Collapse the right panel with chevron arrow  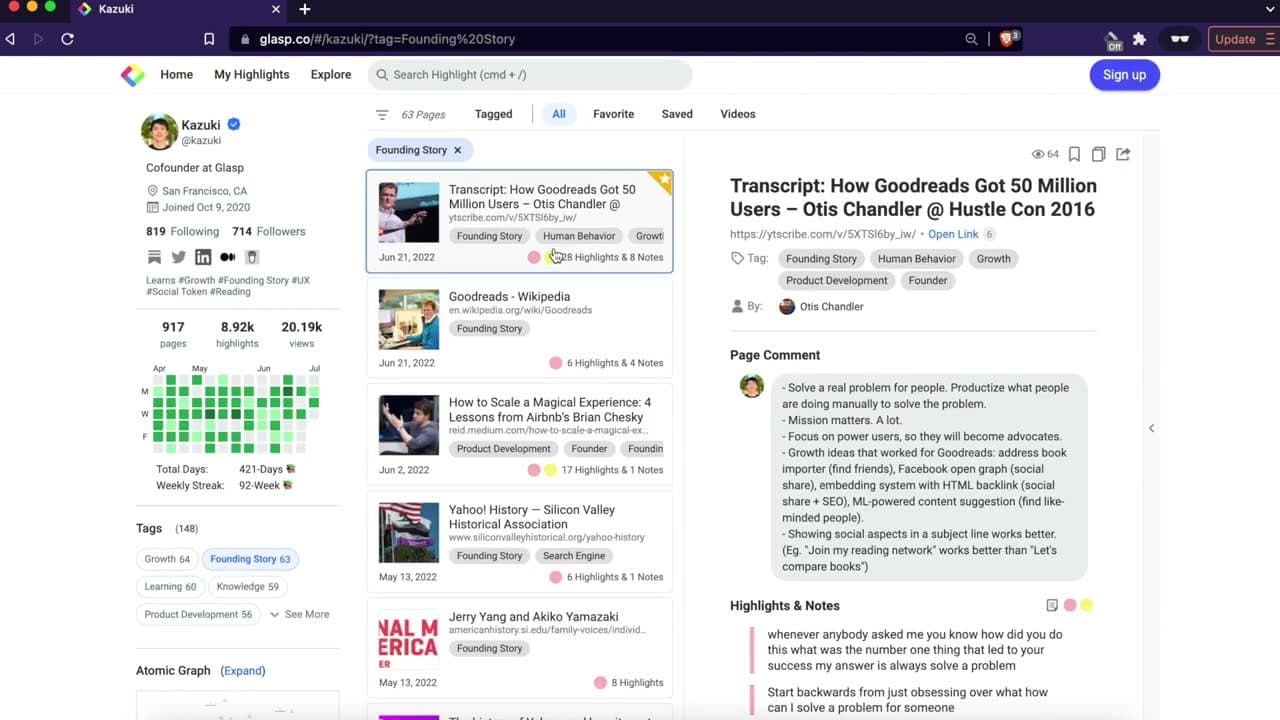click(x=1151, y=428)
